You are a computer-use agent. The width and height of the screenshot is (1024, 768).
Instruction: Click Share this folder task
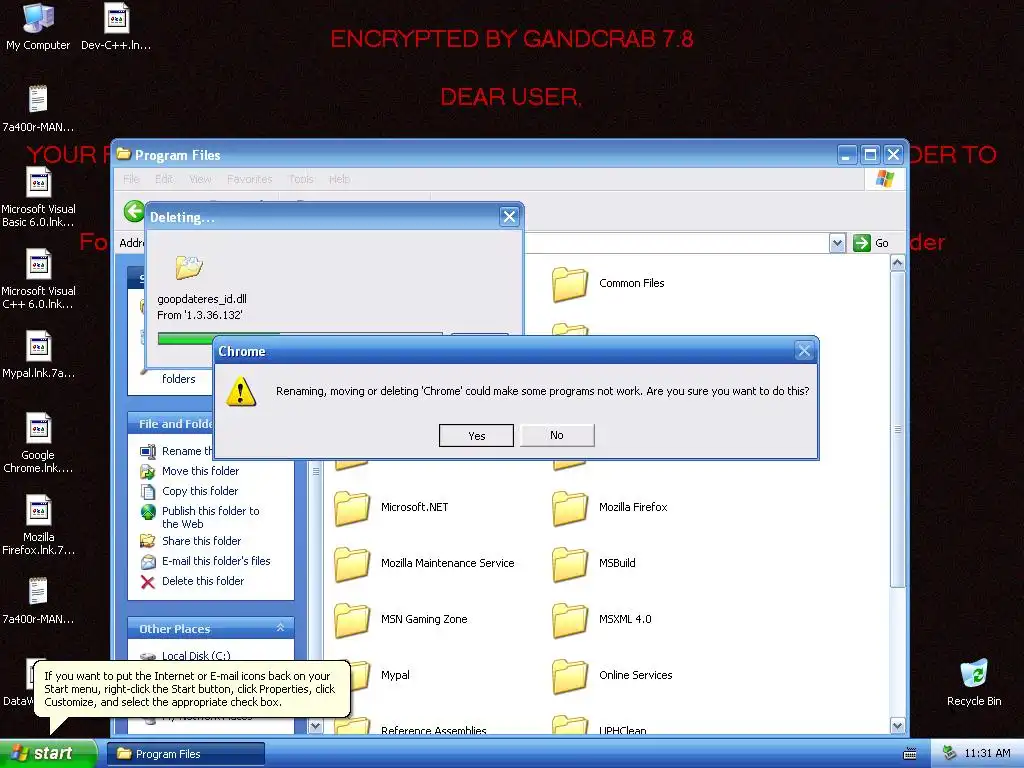tap(201, 541)
